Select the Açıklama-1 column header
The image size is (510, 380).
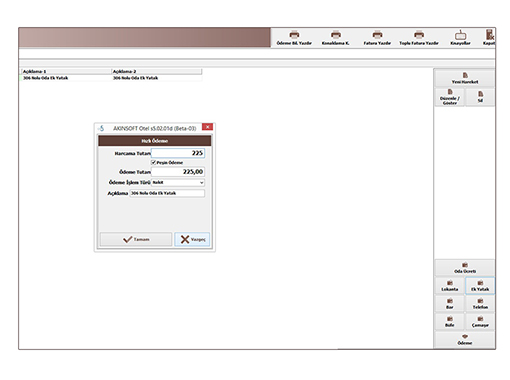66,71
